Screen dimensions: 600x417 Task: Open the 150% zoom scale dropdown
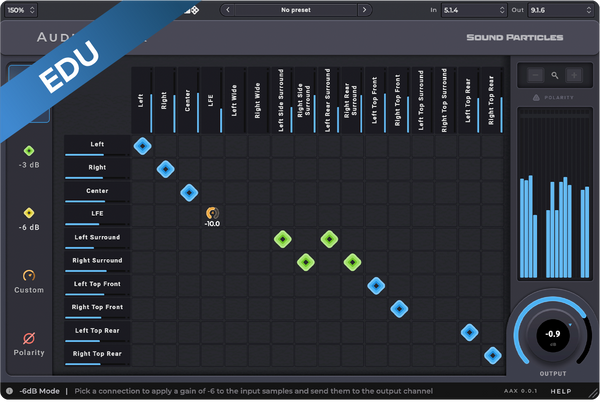[x=21, y=10]
